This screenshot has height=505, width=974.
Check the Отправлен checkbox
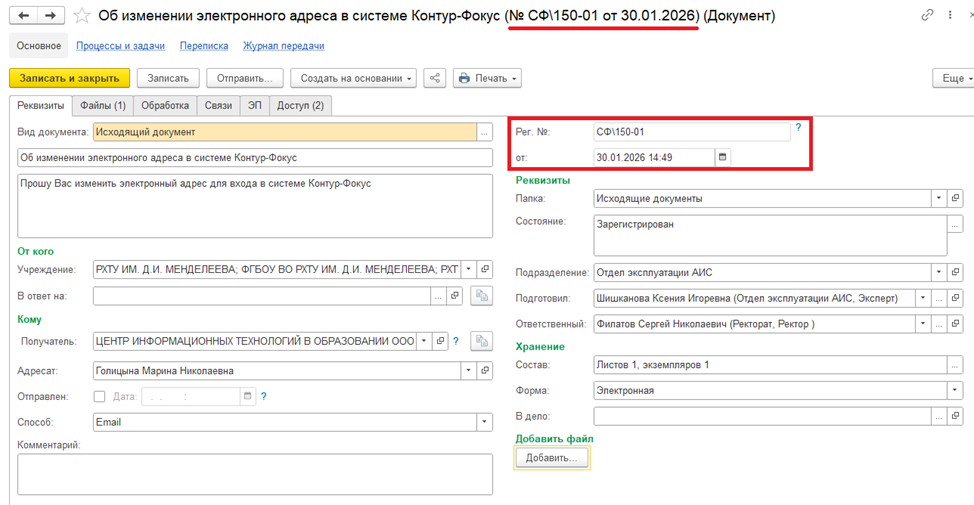[99, 396]
